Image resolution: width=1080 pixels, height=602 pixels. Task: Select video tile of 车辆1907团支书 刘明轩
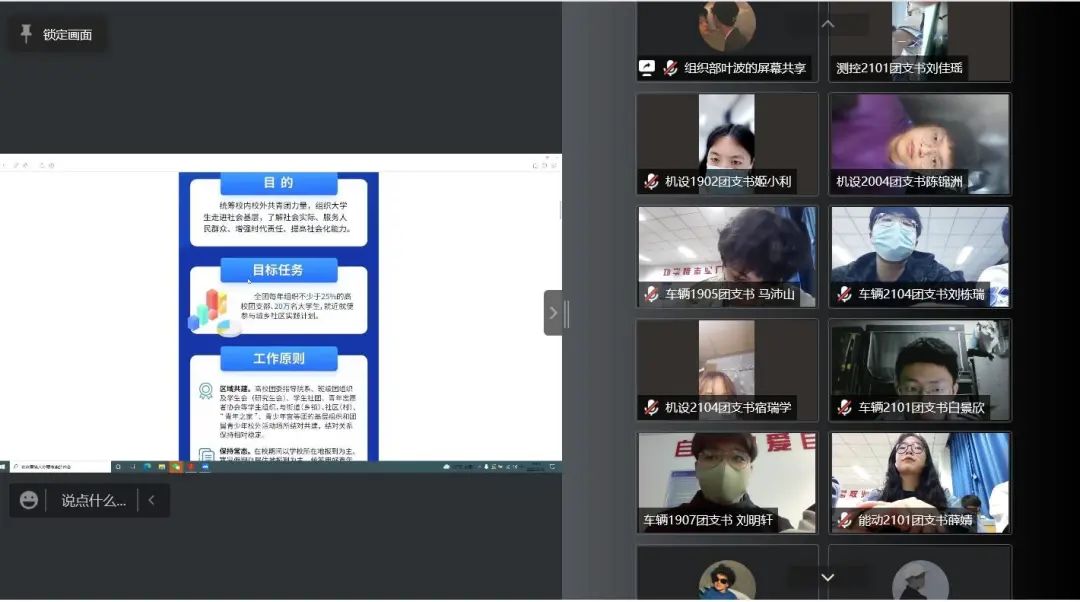pyautogui.click(x=726, y=481)
